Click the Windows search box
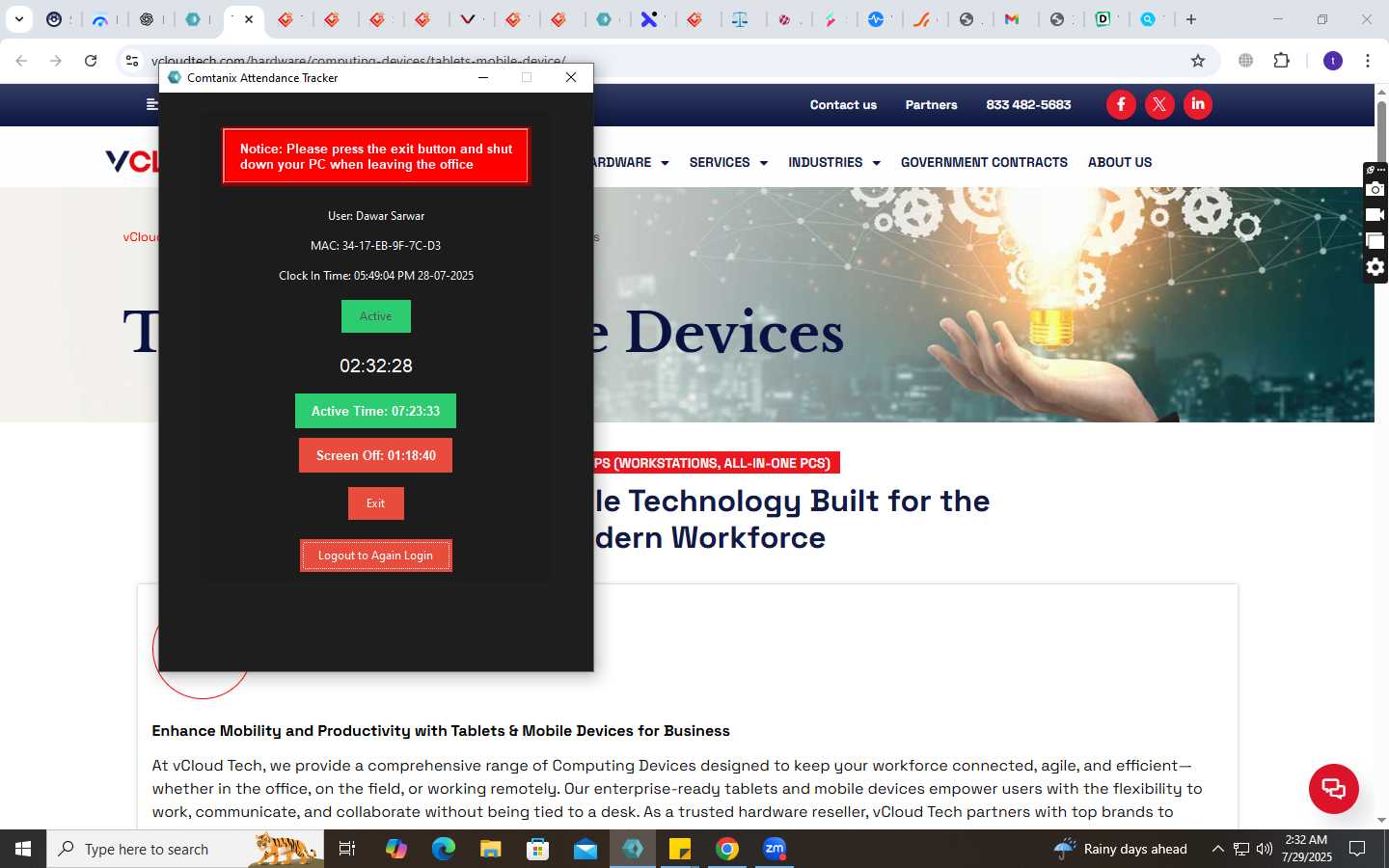Image resolution: width=1389 pixels, height=868 pixels. pyautogui.click(x=185, y=849)
